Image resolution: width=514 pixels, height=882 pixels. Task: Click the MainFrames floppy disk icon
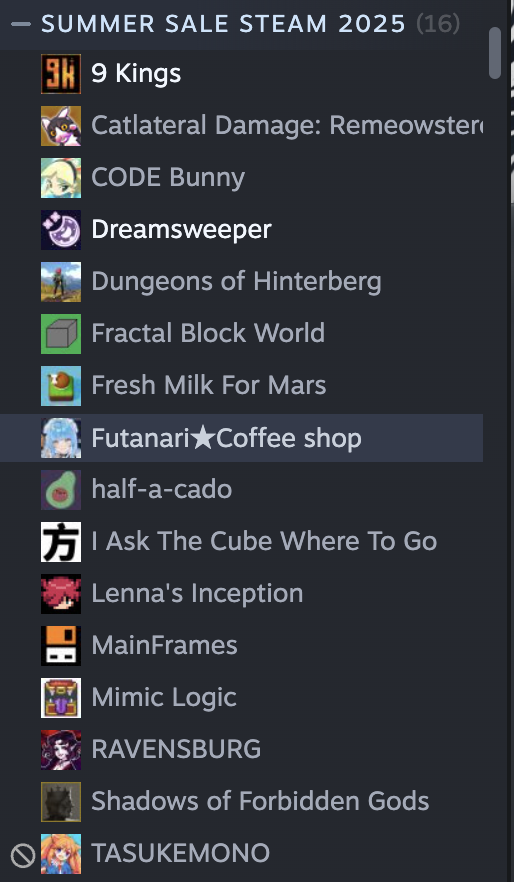pyautogui.click(x=61, y=646)
